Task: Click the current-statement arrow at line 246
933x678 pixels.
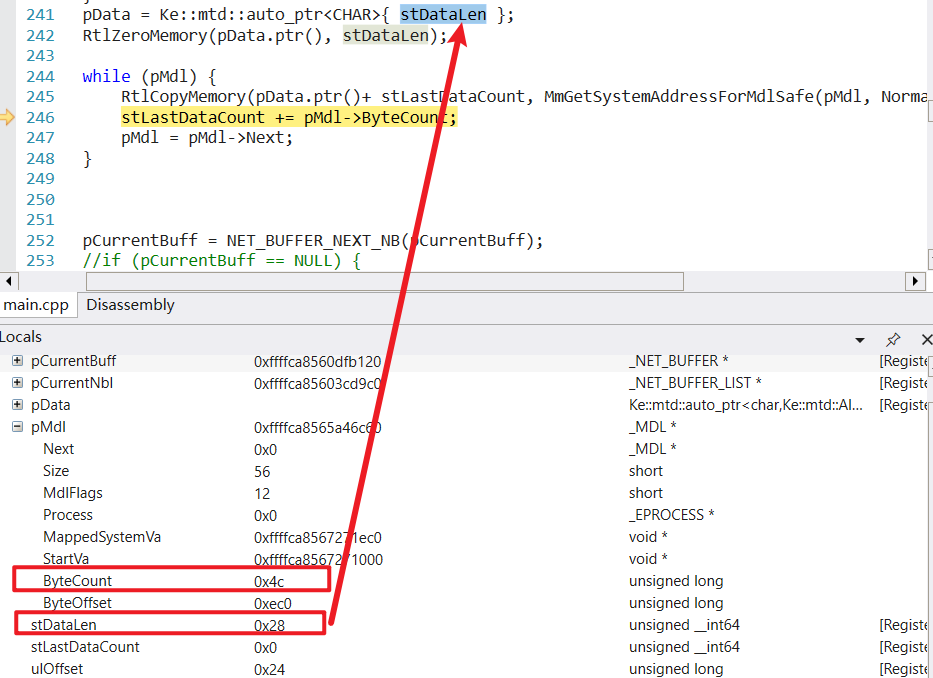Action: (x=7, y=117)
